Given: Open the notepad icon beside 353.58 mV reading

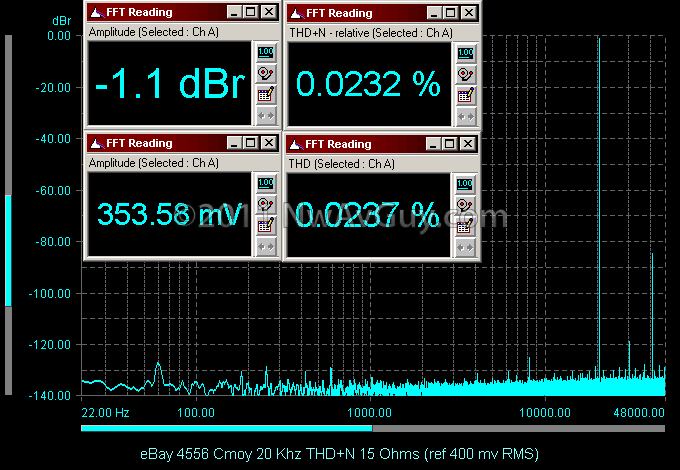Looking at the screenshot, I should pos(266,225).
